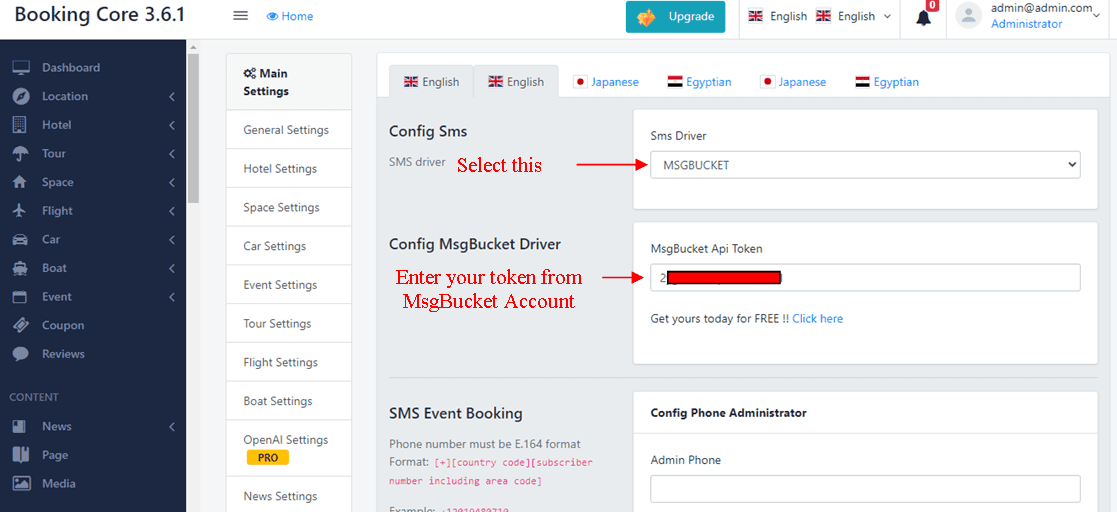Switch to the first Japanese language tab
The height and width of the screenshot is (512, 1117).
[x=605, y=82]
